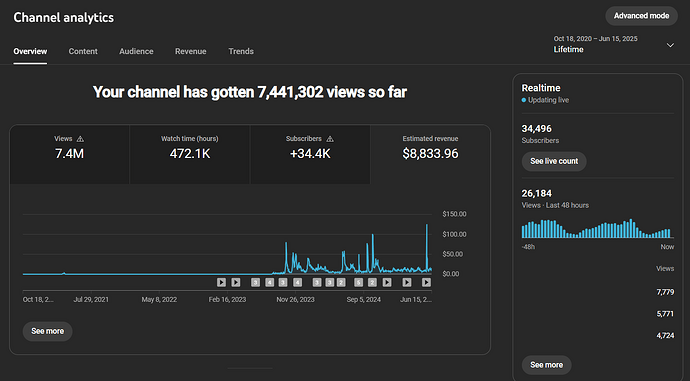The height and width of the screenshot is (381, 690).
Task: Click See live count button
Action: (x=554, y=161)
